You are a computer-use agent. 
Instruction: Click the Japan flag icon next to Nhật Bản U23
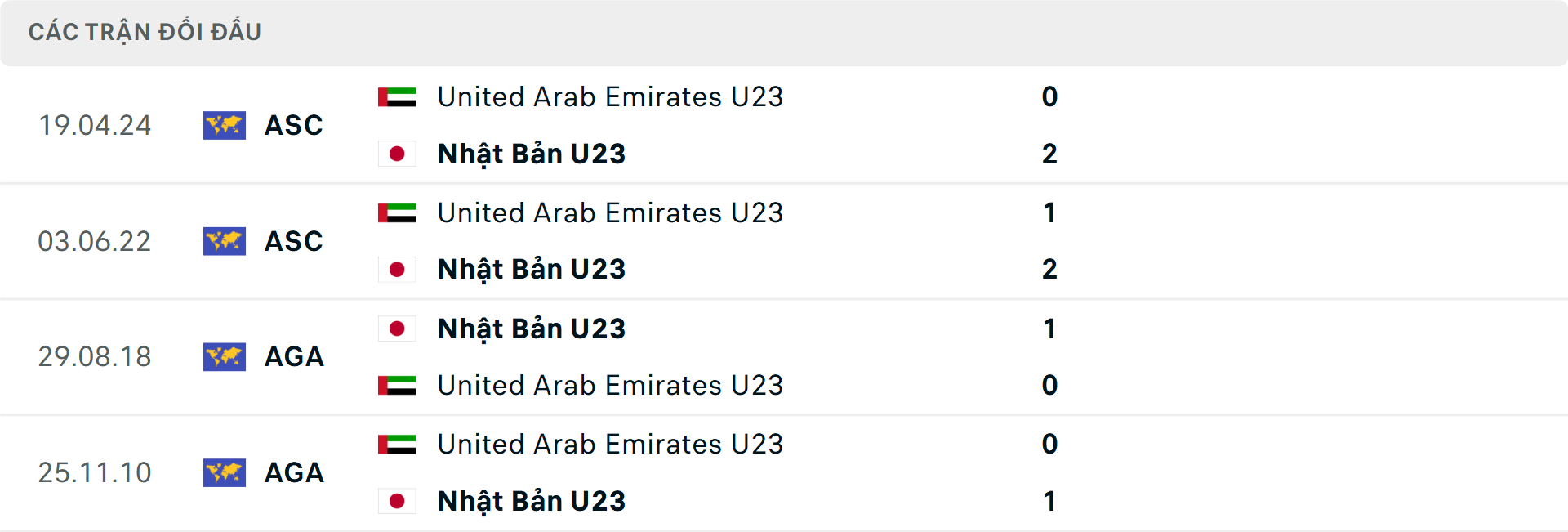pyautogui.click(x=397, y=153)
